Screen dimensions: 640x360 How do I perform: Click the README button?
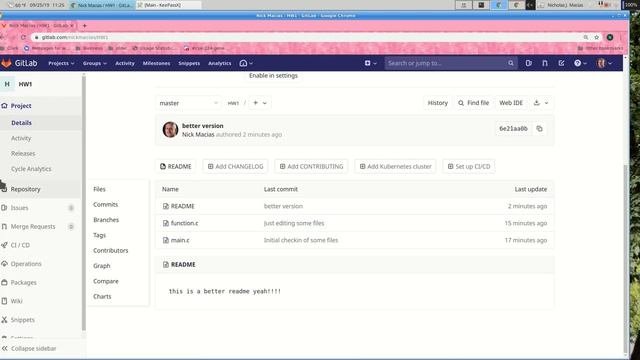click(176, 167)
